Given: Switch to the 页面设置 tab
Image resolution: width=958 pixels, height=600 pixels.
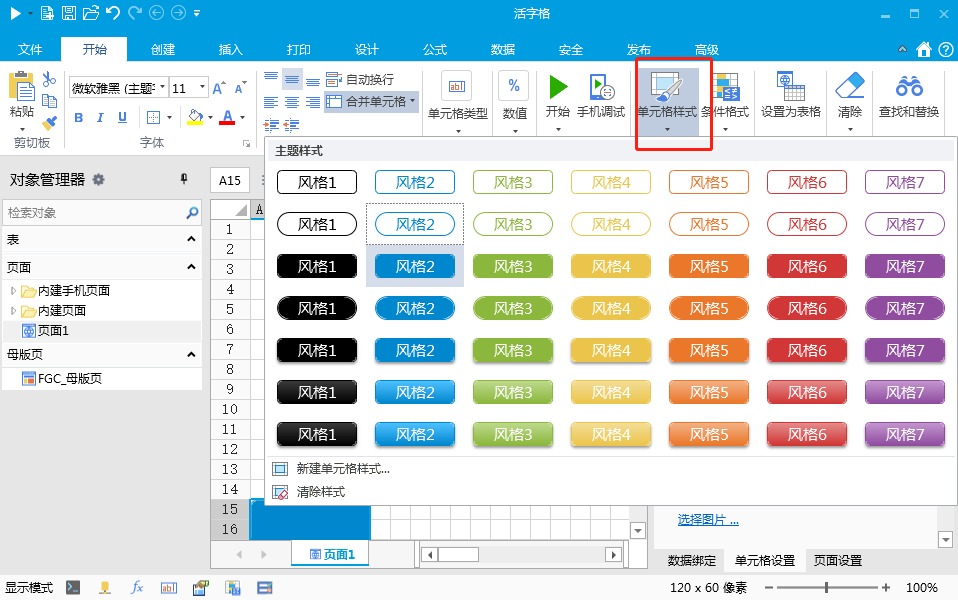Looking at the screenshot, I should click(838, 560).
